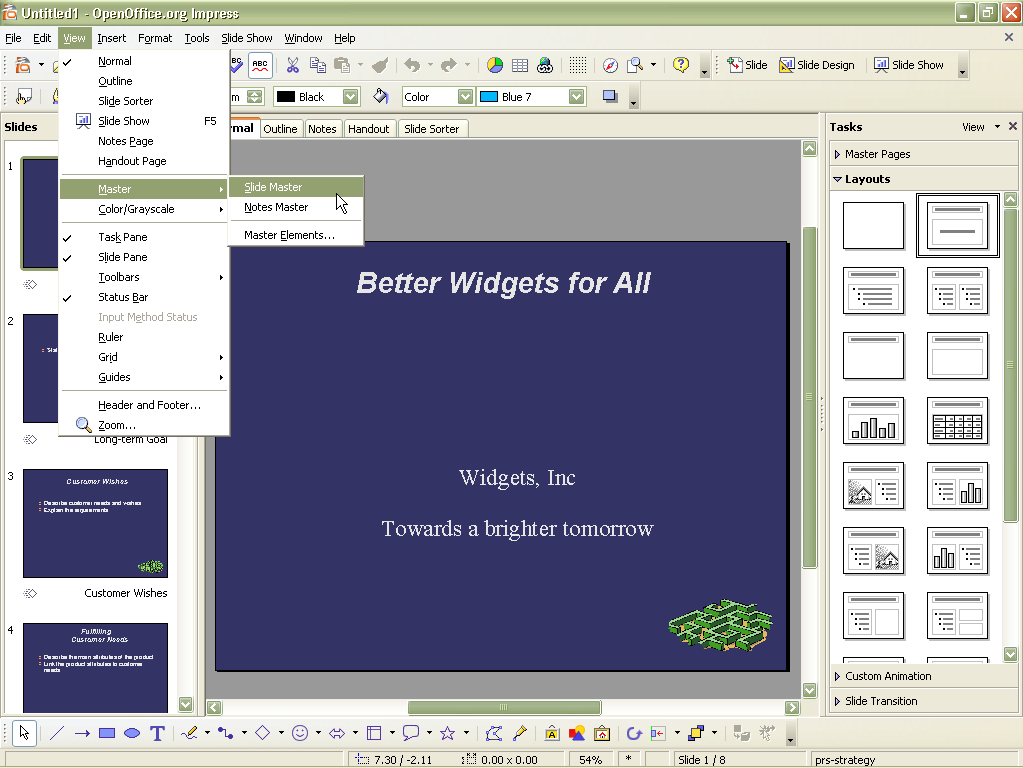The height and width of the screenshot is (768, 1023).
Task: Switch to the Handout tab
Action: coord(369,129)
